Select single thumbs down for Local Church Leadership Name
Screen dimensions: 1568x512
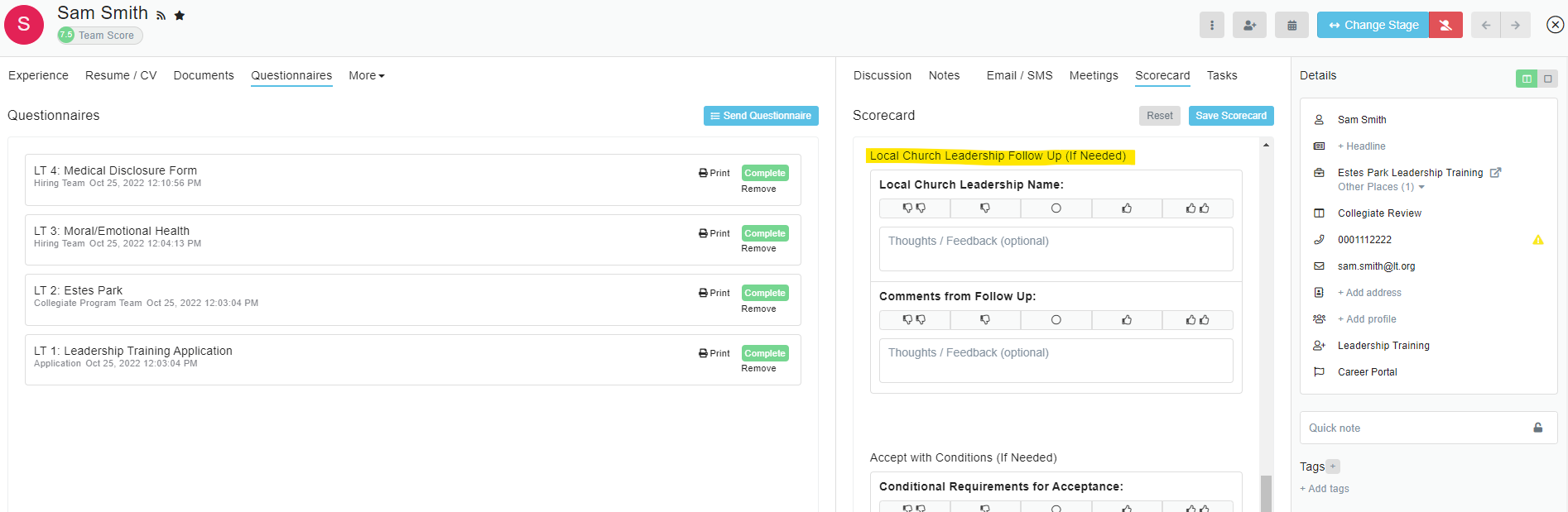[985, 208]
